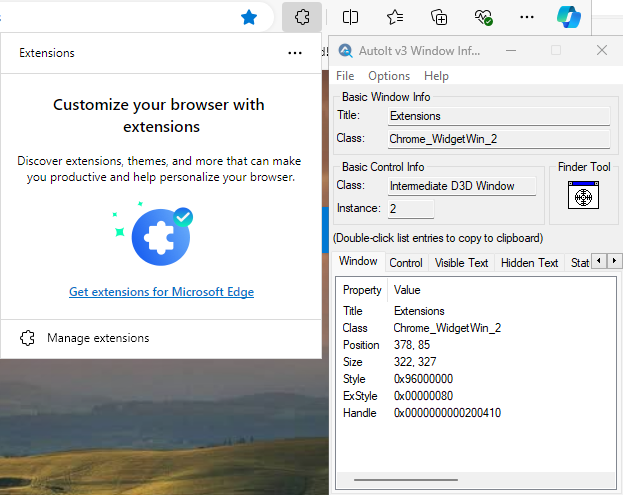Image resolution: width=623 pixels, height=495 pixels.
Task: Click the Extensions flyout header title
Action: tap(47, 53)
